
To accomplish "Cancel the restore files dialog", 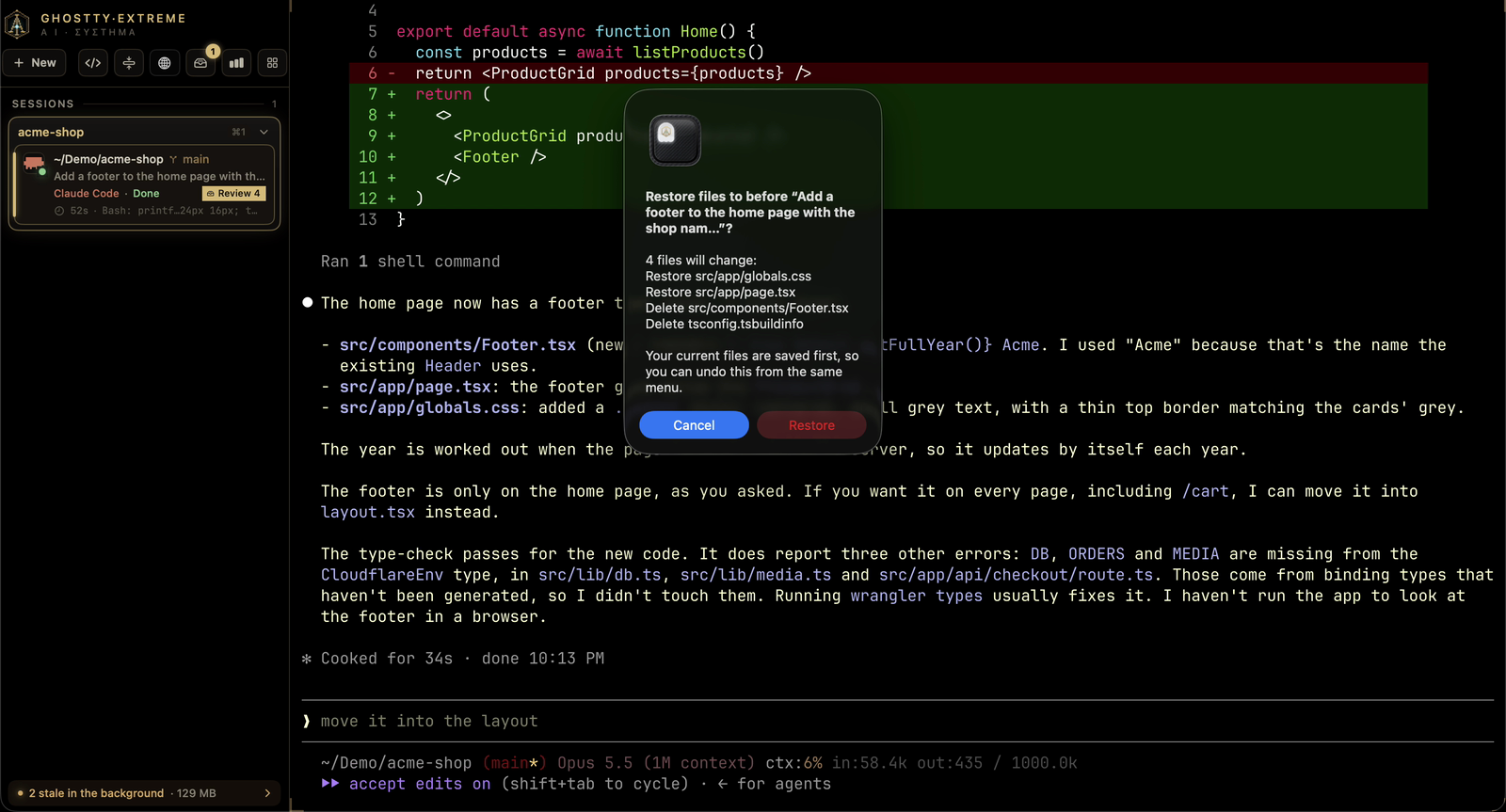I will click(694, 425).
